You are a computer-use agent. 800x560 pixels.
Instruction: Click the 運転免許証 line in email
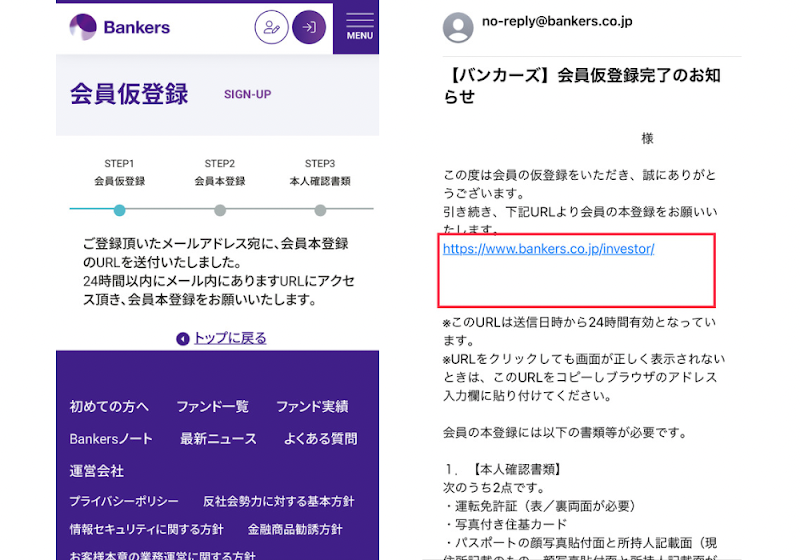pos(539,506)
